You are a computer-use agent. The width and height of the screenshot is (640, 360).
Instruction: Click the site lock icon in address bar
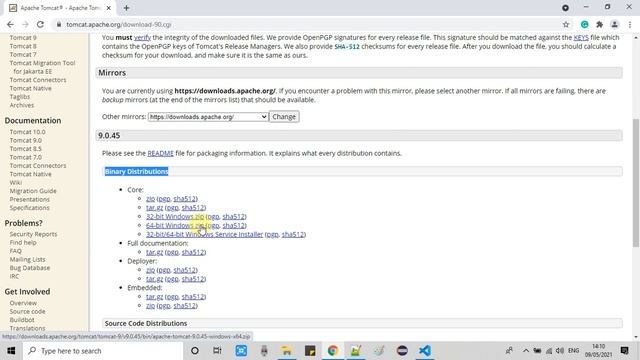59,24
